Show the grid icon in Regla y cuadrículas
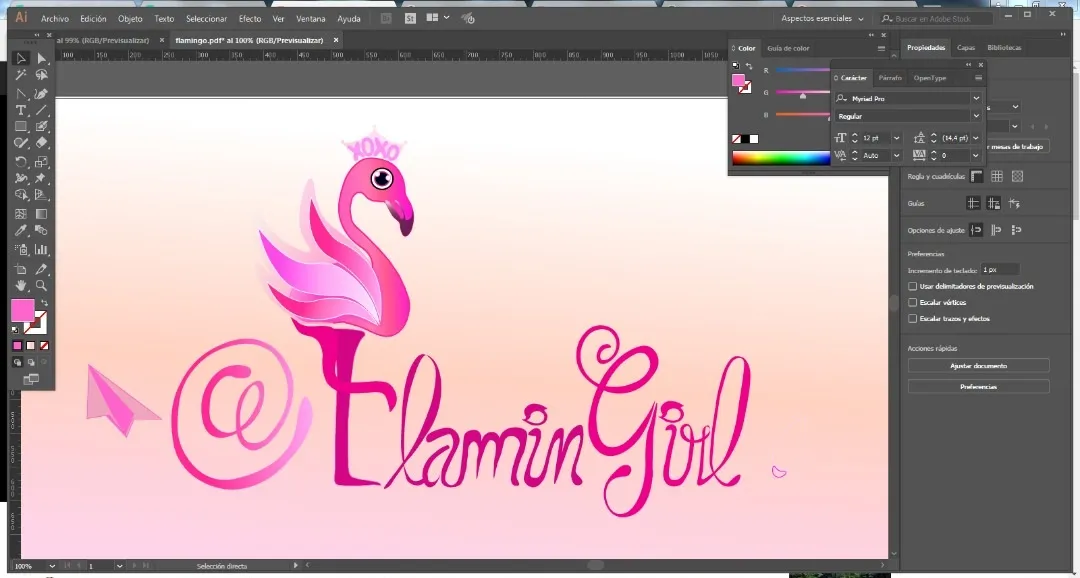Screen dimensions: 1080x578 point(997,177)
